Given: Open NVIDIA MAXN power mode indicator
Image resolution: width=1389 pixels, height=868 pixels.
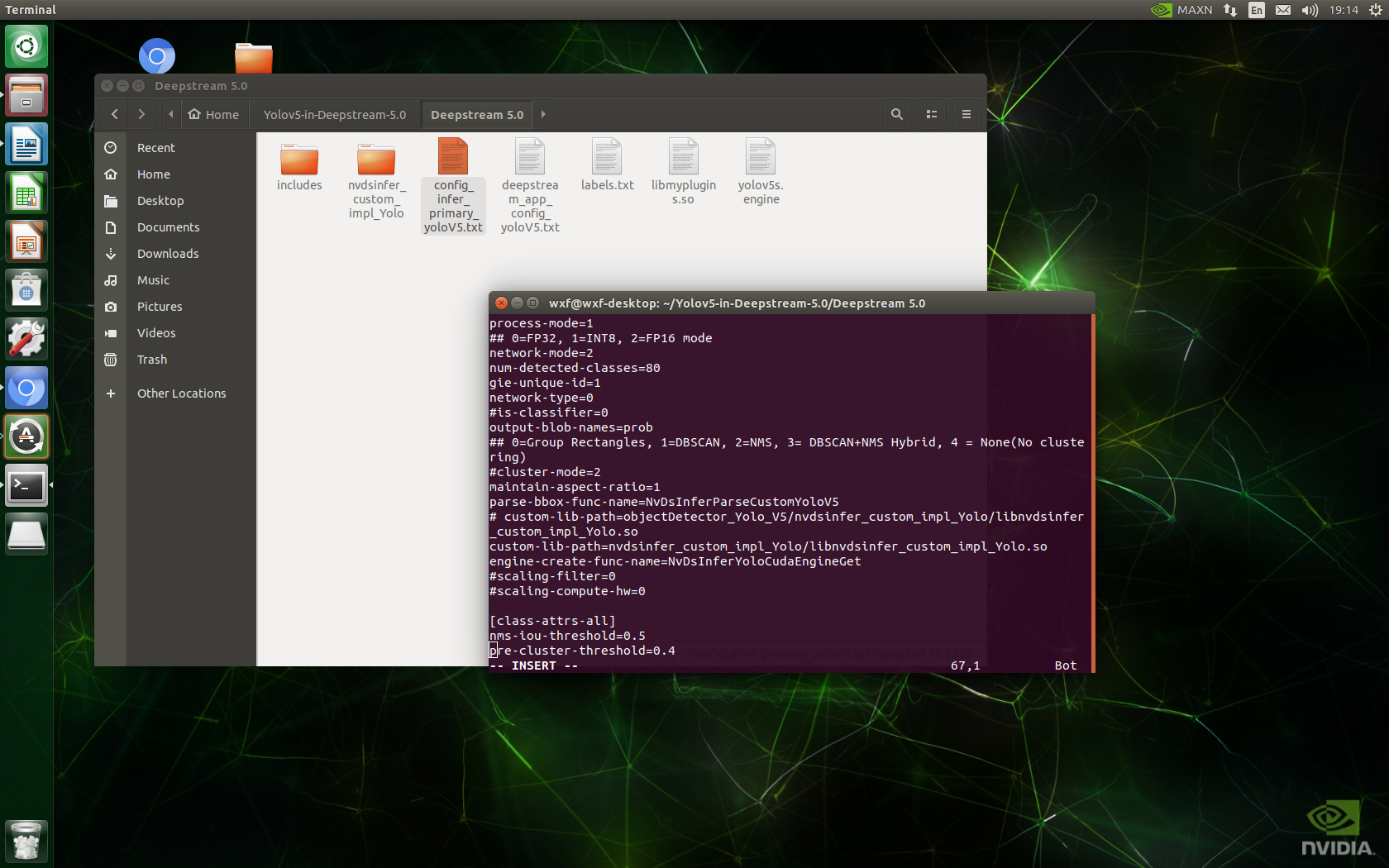Looking at the screenshot, I should click(1181, 10).
